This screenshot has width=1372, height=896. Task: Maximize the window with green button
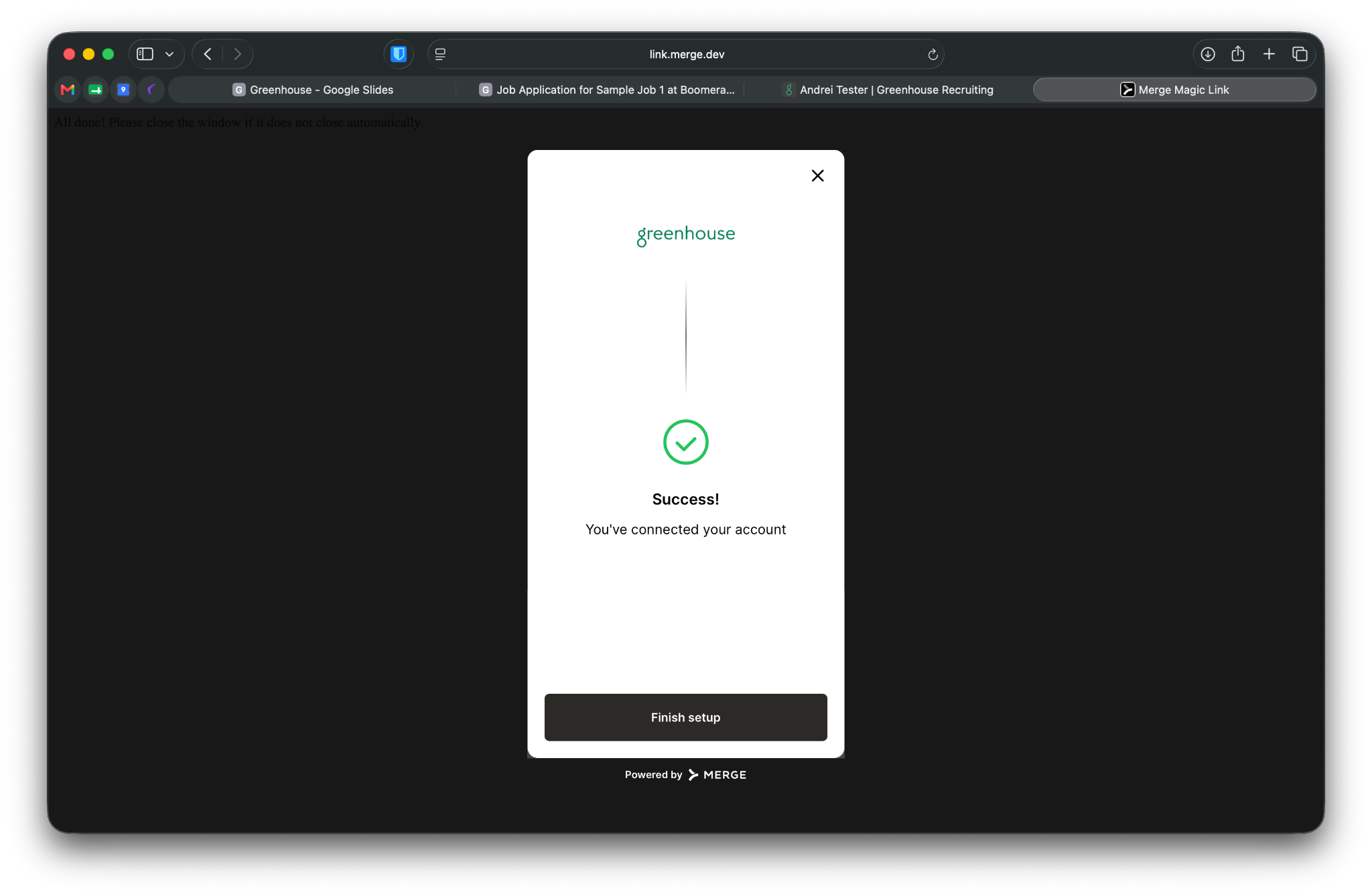108,54
